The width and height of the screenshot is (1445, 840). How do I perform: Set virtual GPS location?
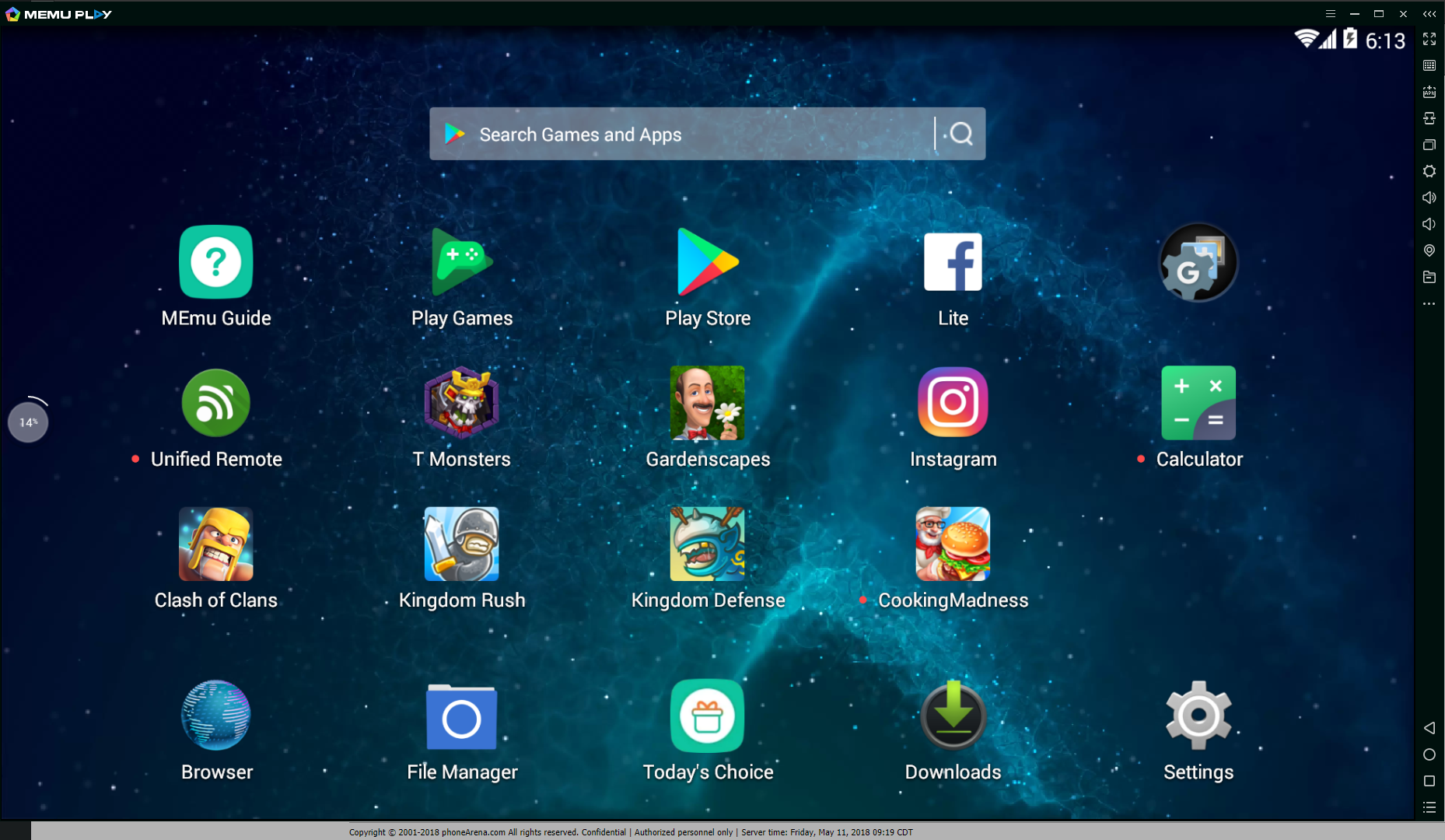pos(1429,250)
